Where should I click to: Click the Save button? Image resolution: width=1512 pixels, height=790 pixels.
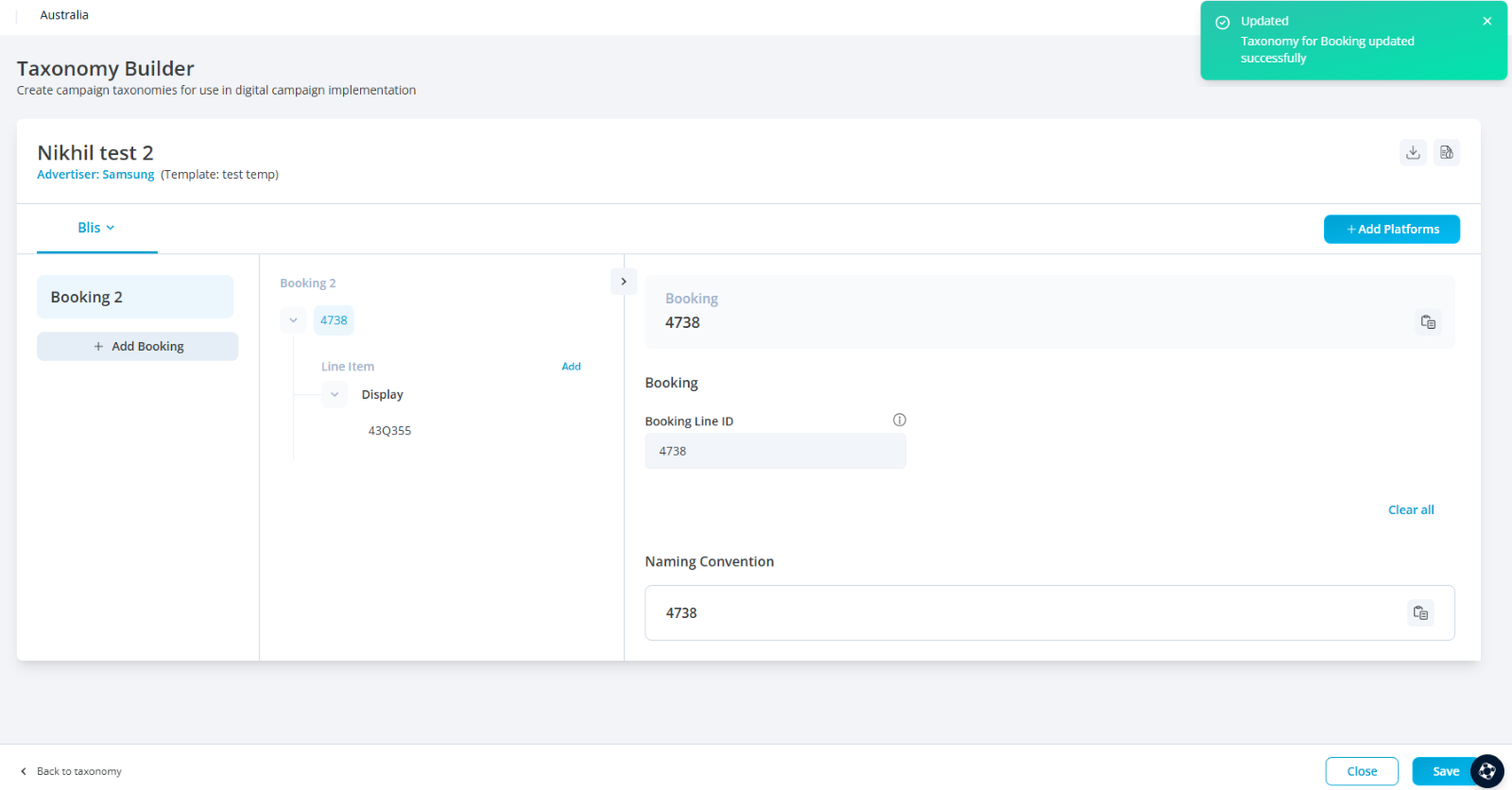coord(1442,771)
